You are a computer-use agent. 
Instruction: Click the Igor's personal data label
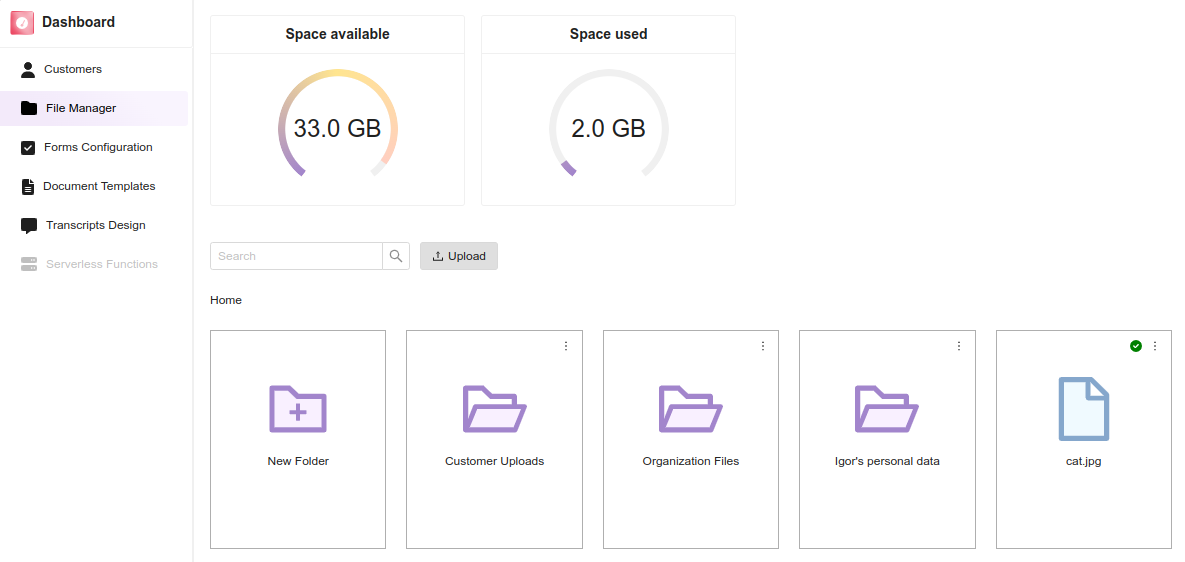click(887, 461)
